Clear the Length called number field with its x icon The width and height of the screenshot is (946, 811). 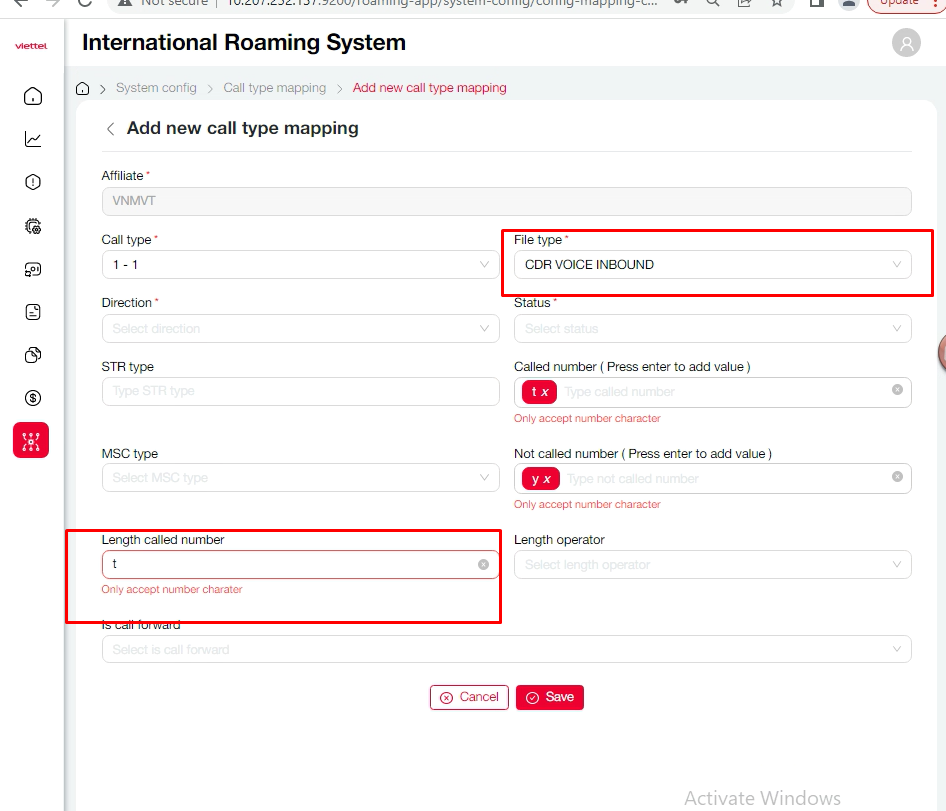pos(483,565)
